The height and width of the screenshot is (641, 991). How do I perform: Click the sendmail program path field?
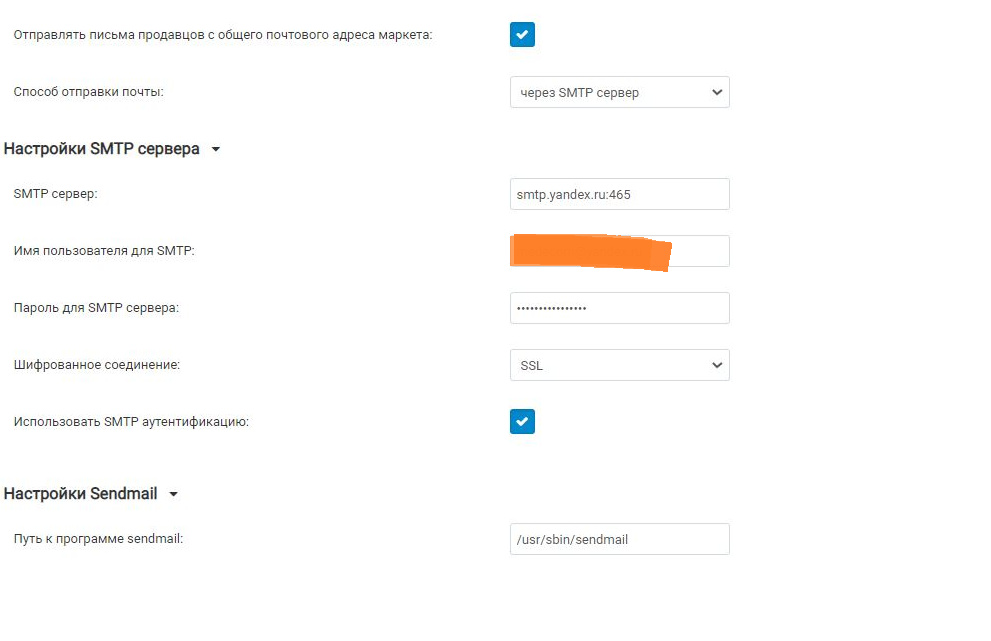[x=619, y=539]
